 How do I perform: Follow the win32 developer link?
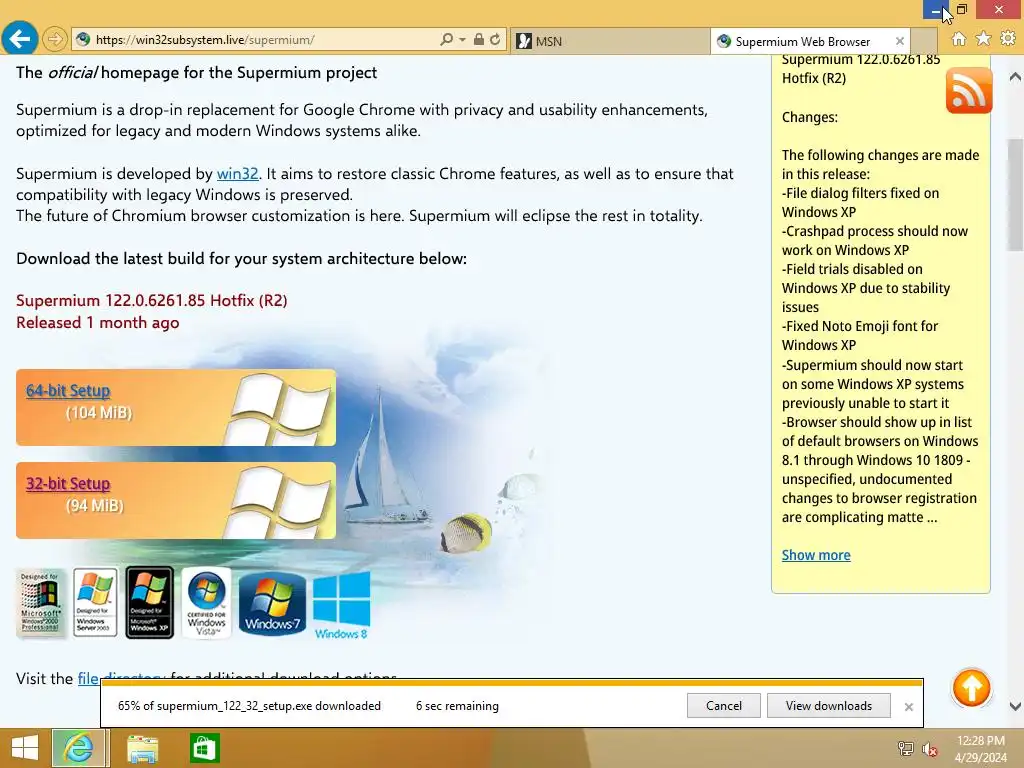[237, 174]
